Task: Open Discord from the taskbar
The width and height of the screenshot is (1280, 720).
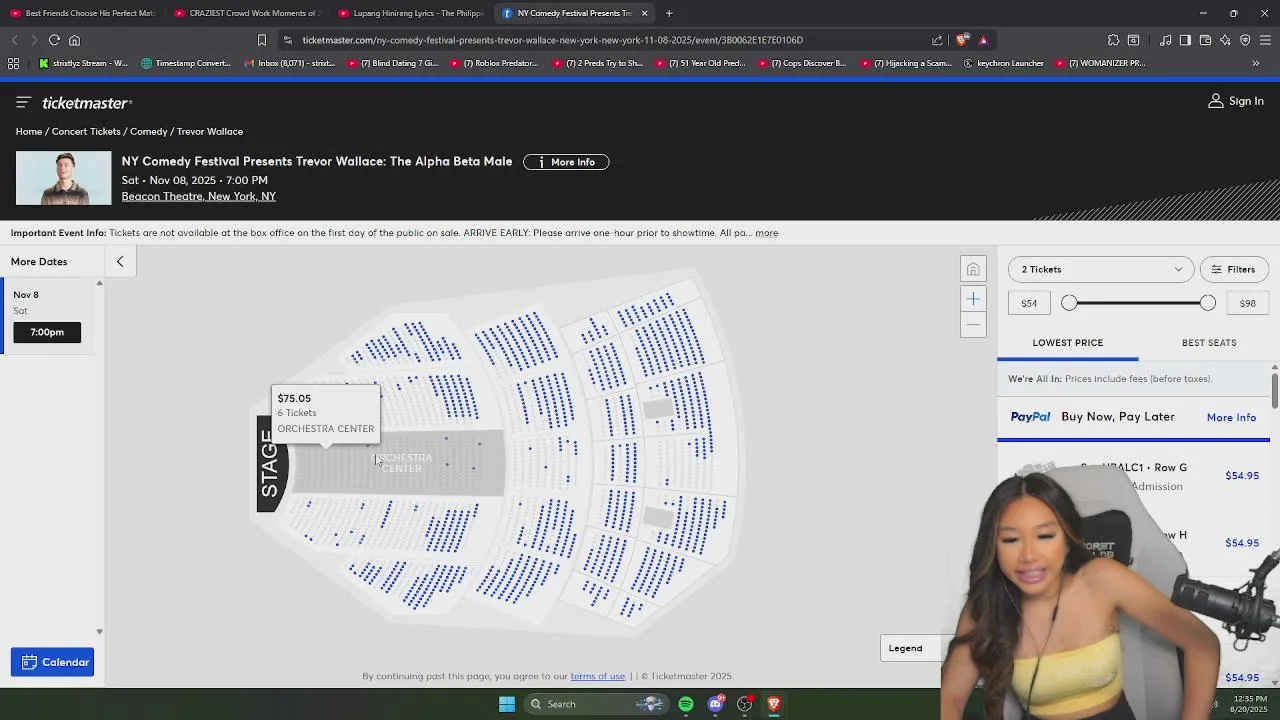Action: (x=715, y=704)
